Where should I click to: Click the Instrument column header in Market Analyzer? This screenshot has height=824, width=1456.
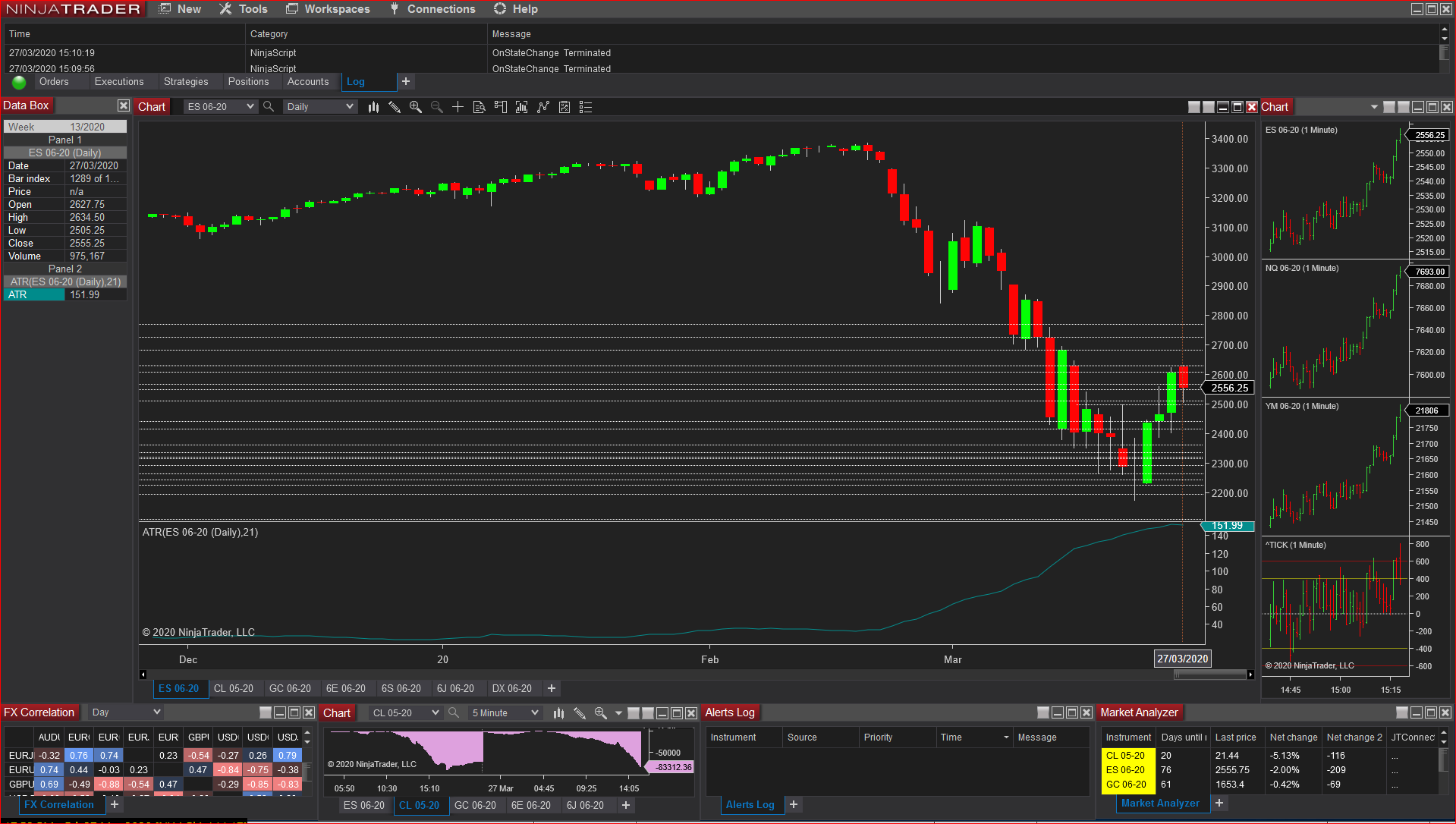pyautogui.click(x=1128, y=738)
